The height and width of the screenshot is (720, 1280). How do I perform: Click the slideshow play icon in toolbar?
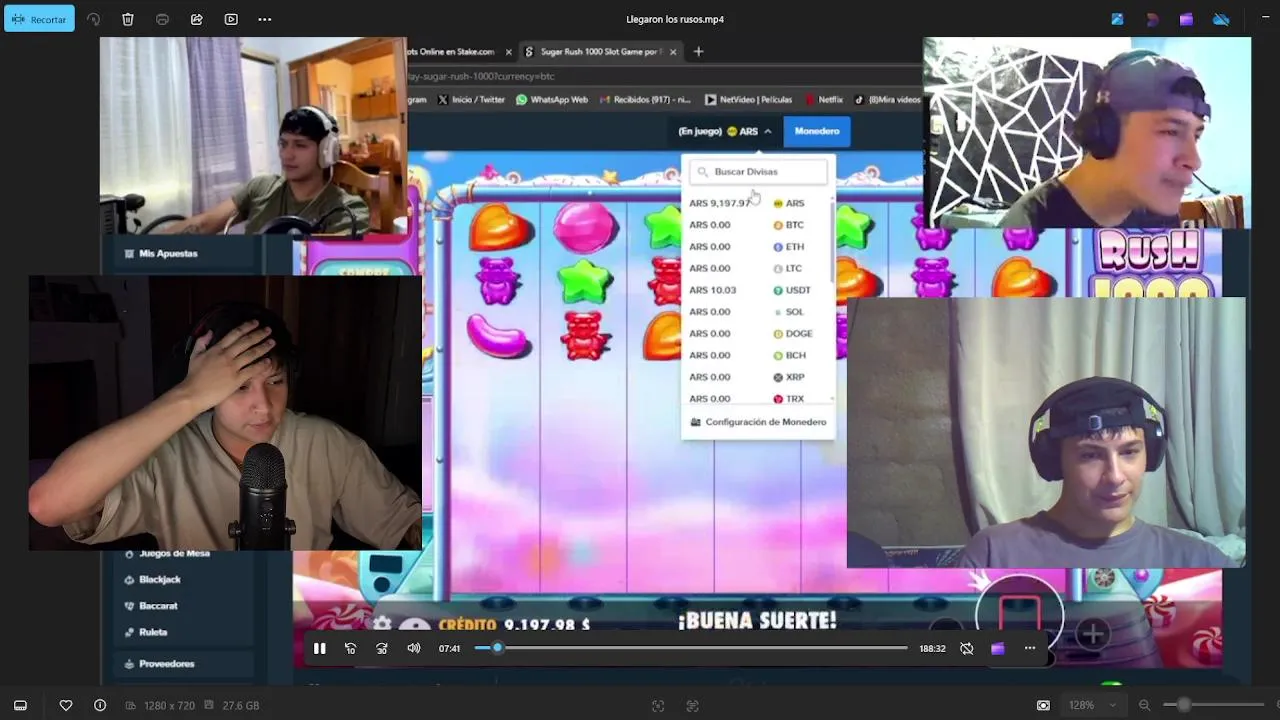[x=231, y=19]
